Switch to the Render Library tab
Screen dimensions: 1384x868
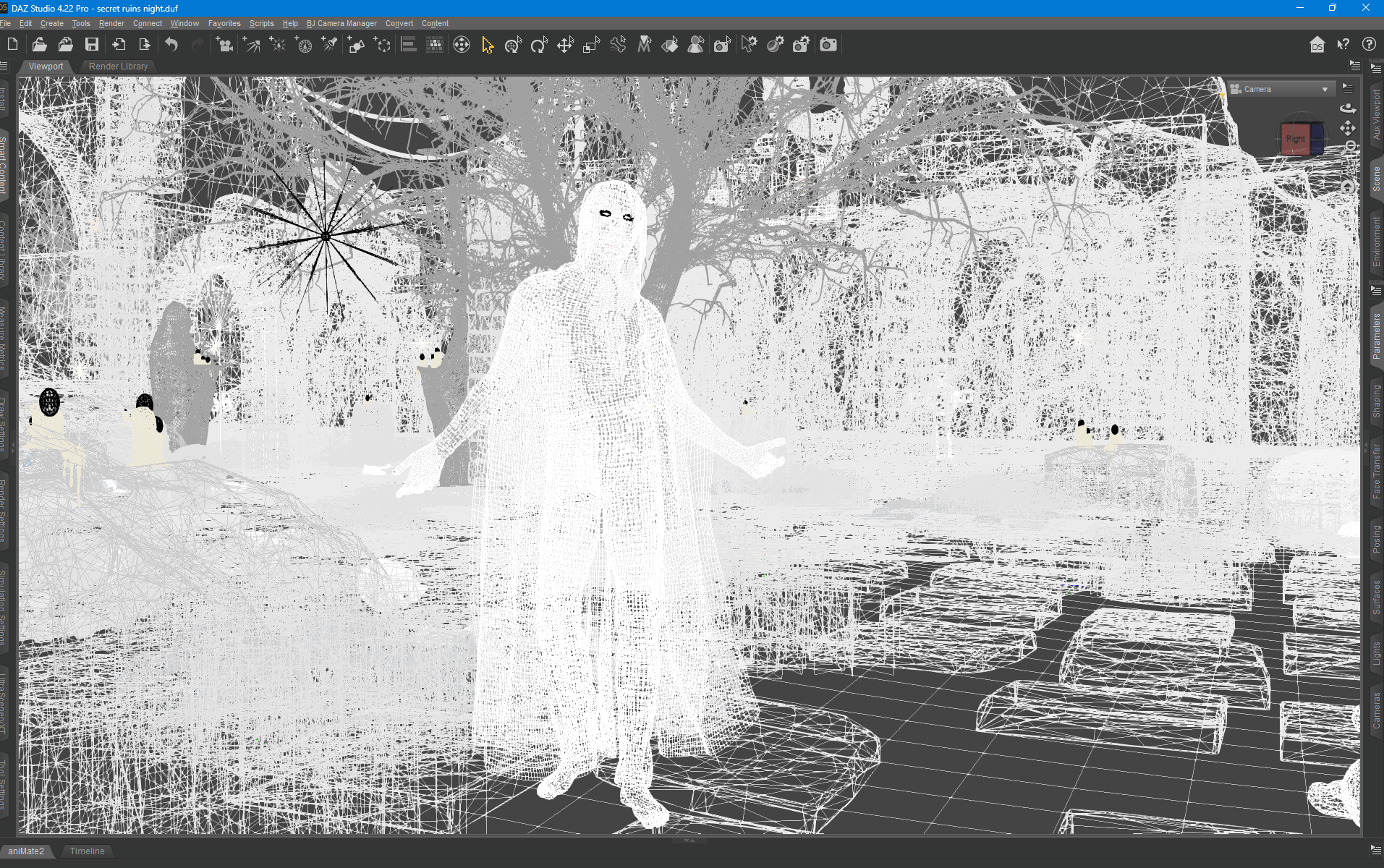[x=118, y=67]
